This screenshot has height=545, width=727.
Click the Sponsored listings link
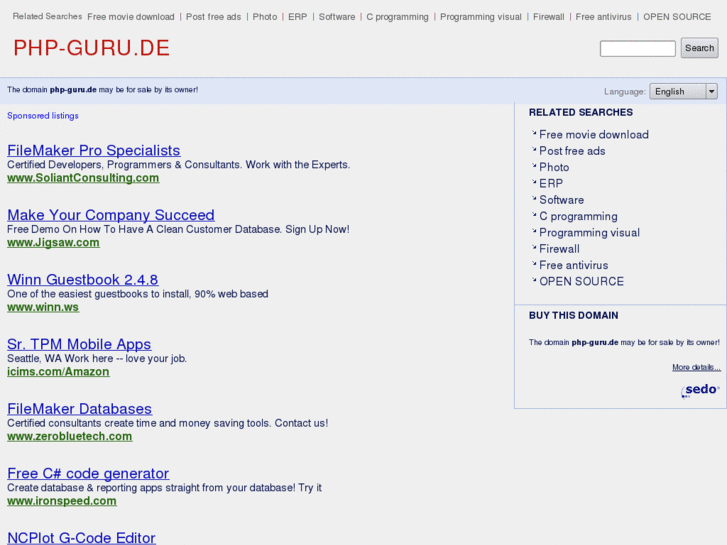tap(43, 116)
